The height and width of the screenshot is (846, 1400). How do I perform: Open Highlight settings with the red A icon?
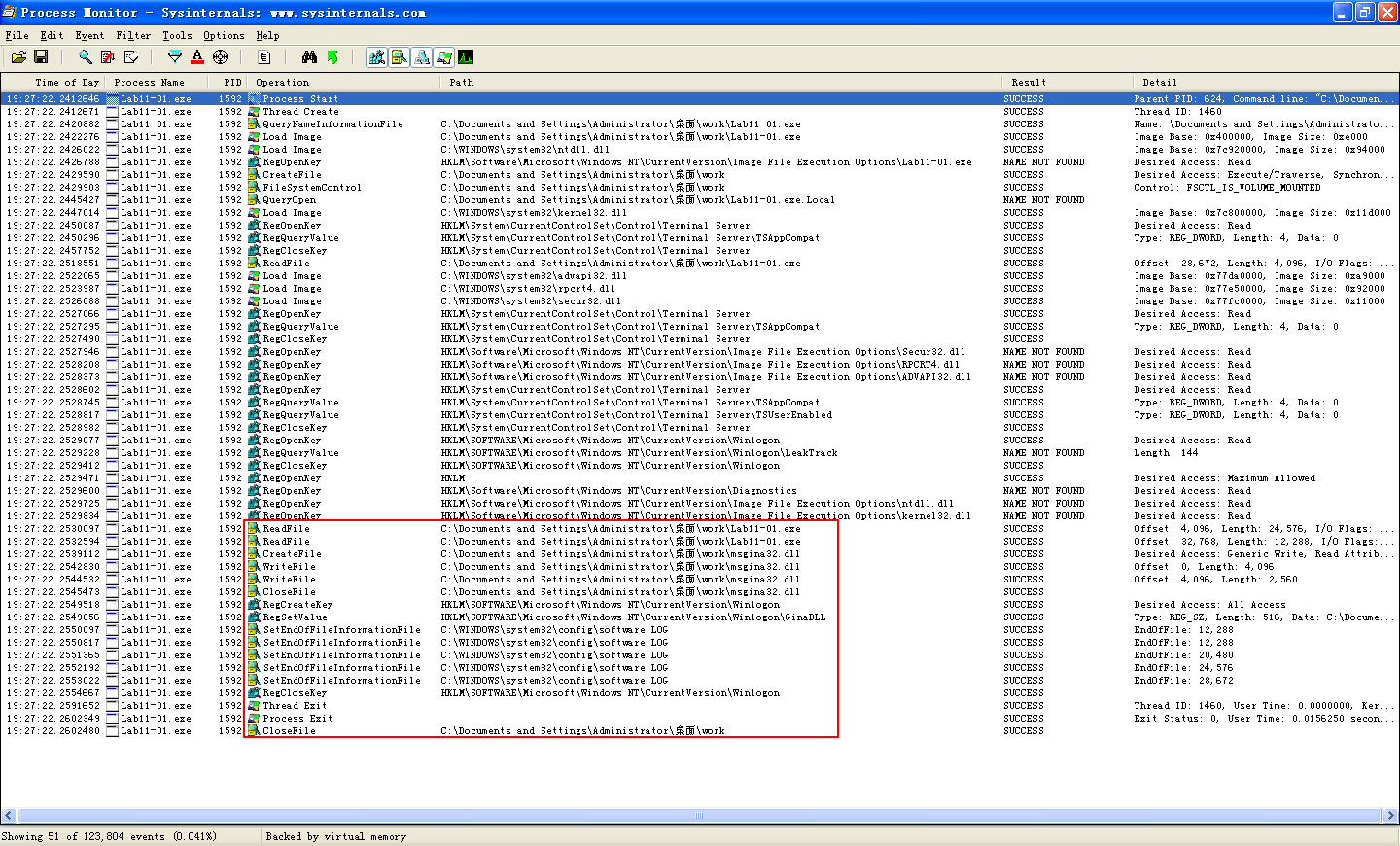pos(197,57)
